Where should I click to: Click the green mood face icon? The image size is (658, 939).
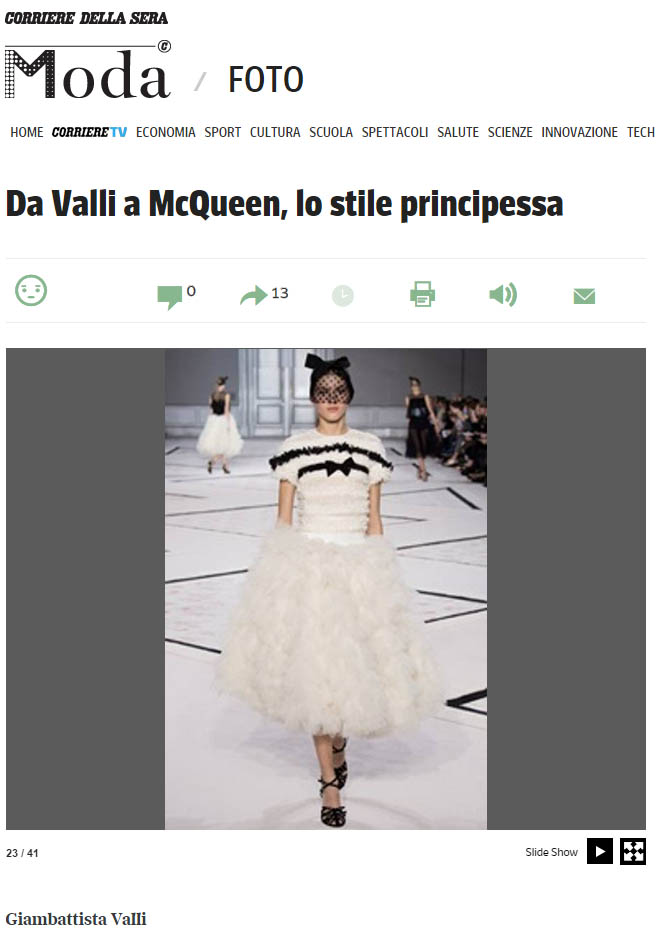click(31, 290)
